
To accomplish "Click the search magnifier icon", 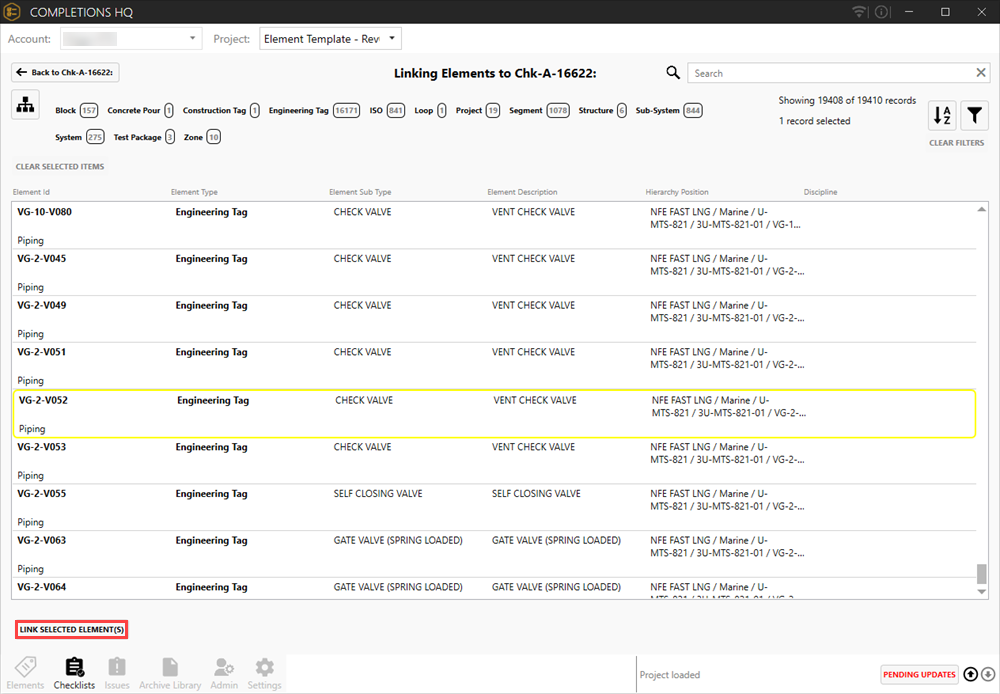I will click(673, 73).
